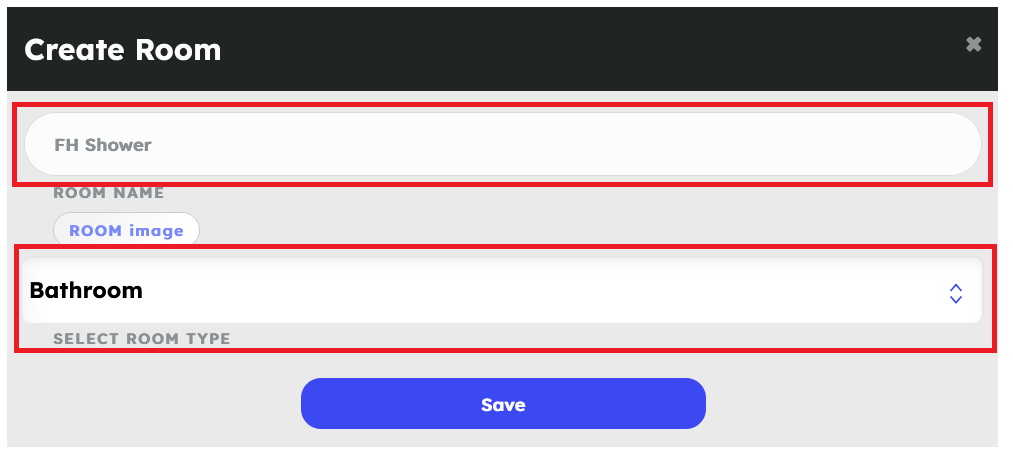Save the new FH Shower room
Image resolution: width=1013 pixels, height=457 pixels.
pos(503,404)
